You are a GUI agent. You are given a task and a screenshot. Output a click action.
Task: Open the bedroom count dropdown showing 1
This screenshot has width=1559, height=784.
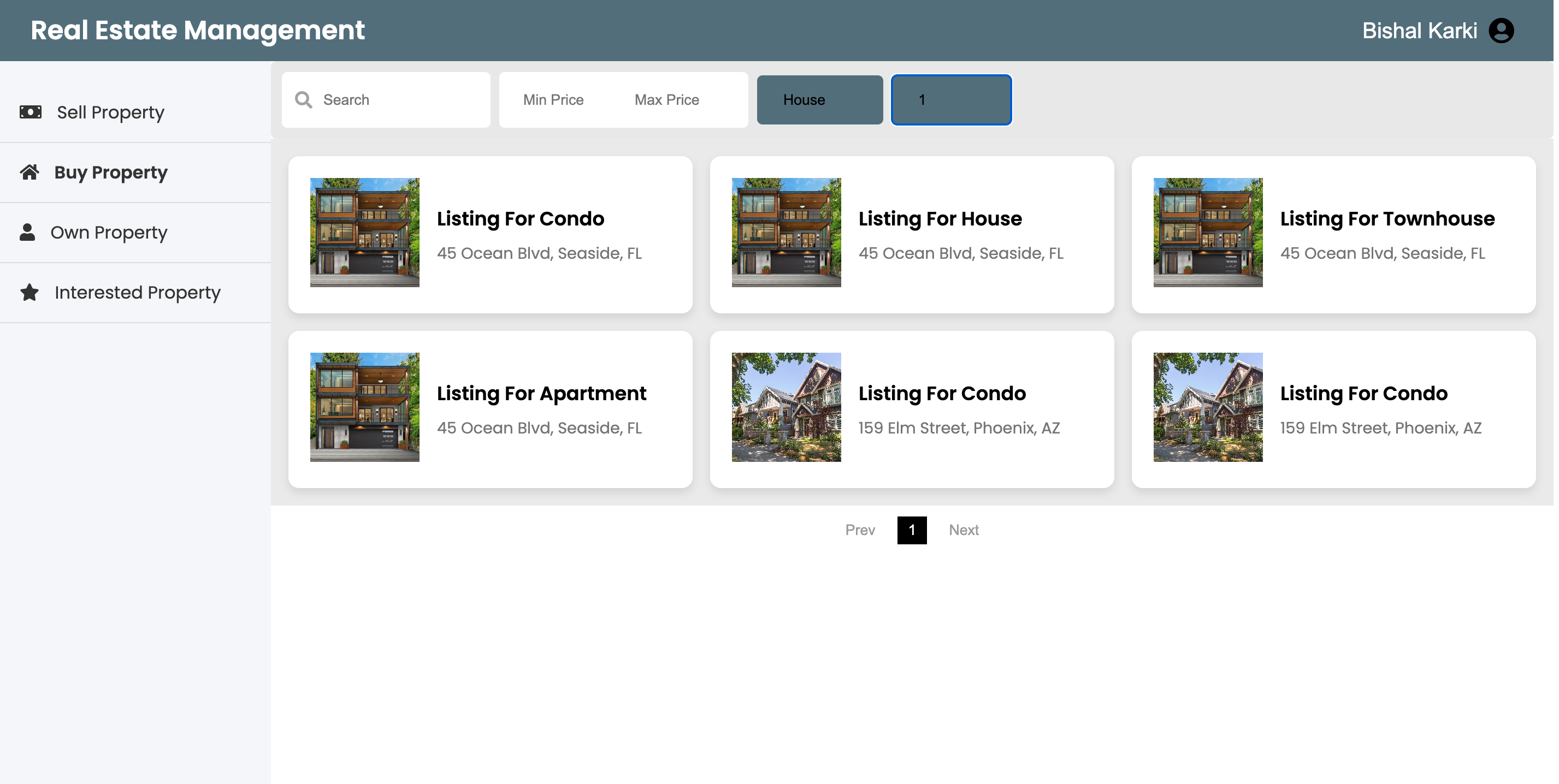pos(950,100)
